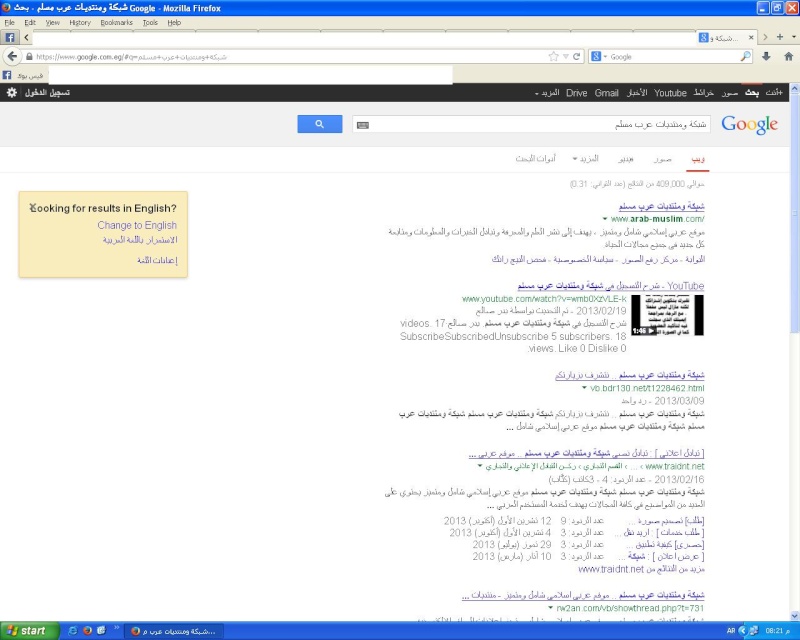
Task: Open Youtube from the black Google bar
Action: pyautogui.click(x=670, y=93)
